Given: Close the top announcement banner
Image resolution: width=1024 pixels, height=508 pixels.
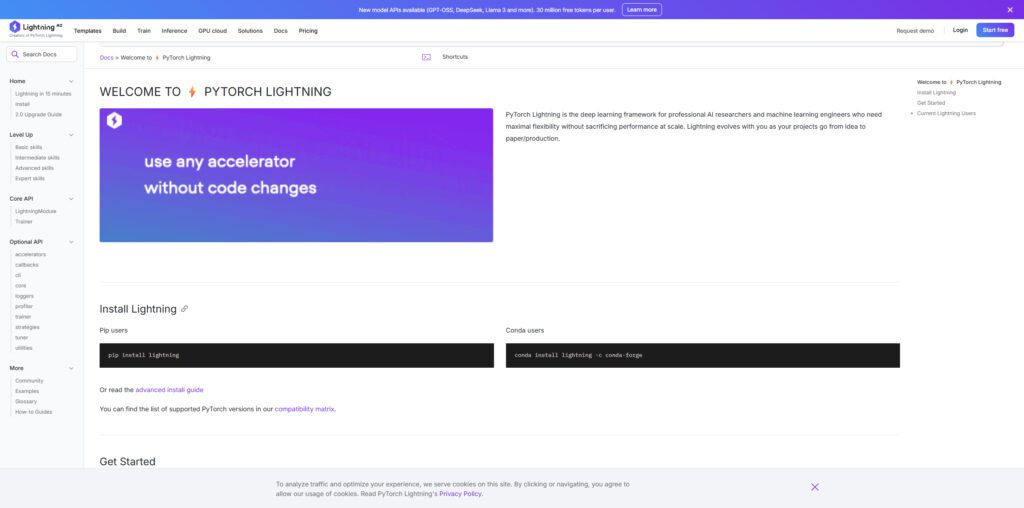Looking at the screenshot, I should [1011, 9].
